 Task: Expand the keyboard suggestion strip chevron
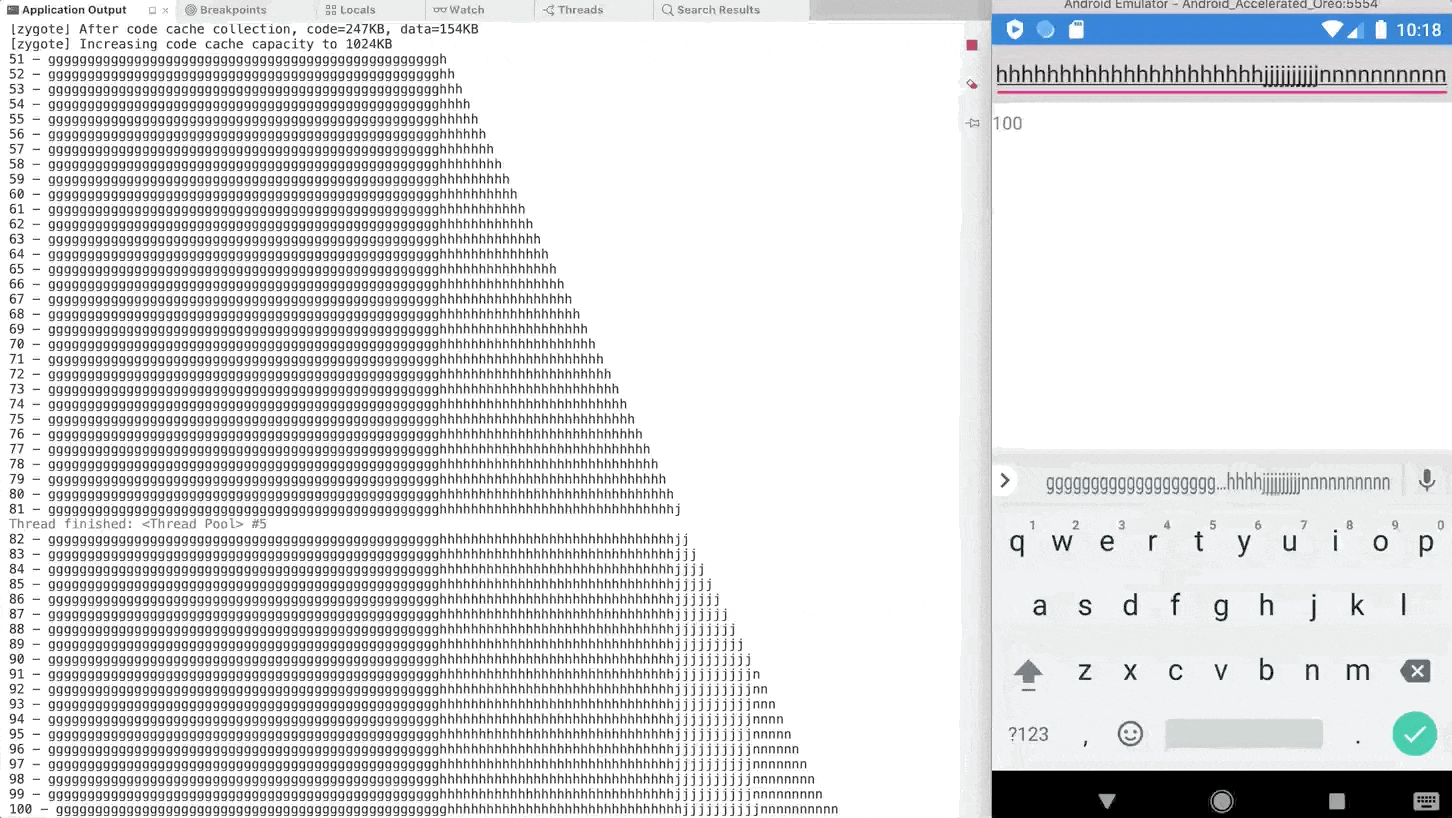[1005, 481]
